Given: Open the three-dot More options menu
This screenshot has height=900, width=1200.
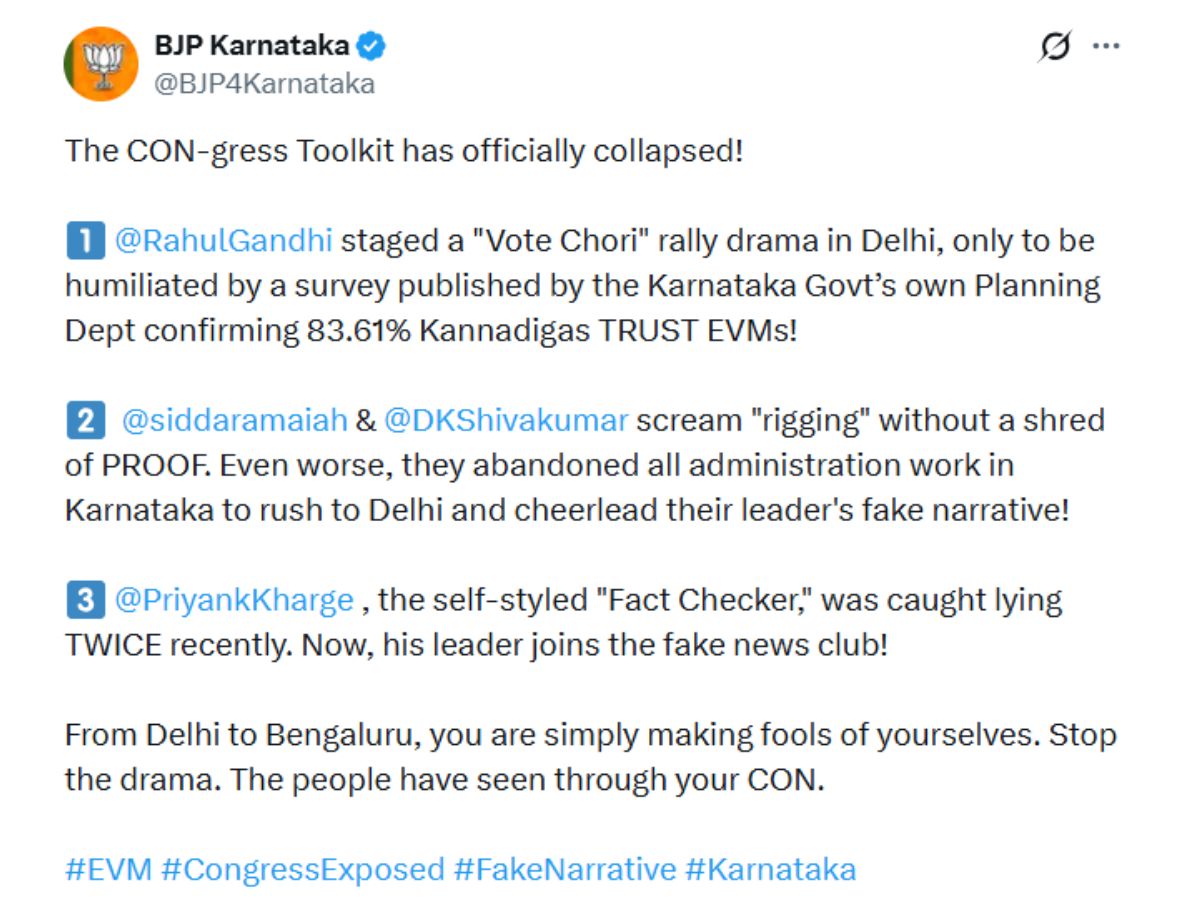Looking at the screenshot, I should pos(1106,46).
